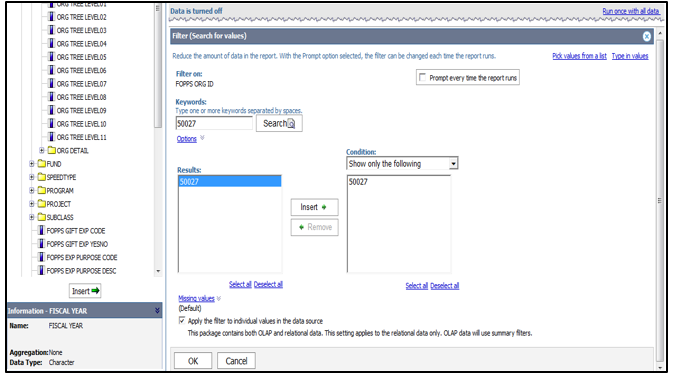Expand the ORG DETAIL folder node
The image size is (677, 383).
coord(42,151)
